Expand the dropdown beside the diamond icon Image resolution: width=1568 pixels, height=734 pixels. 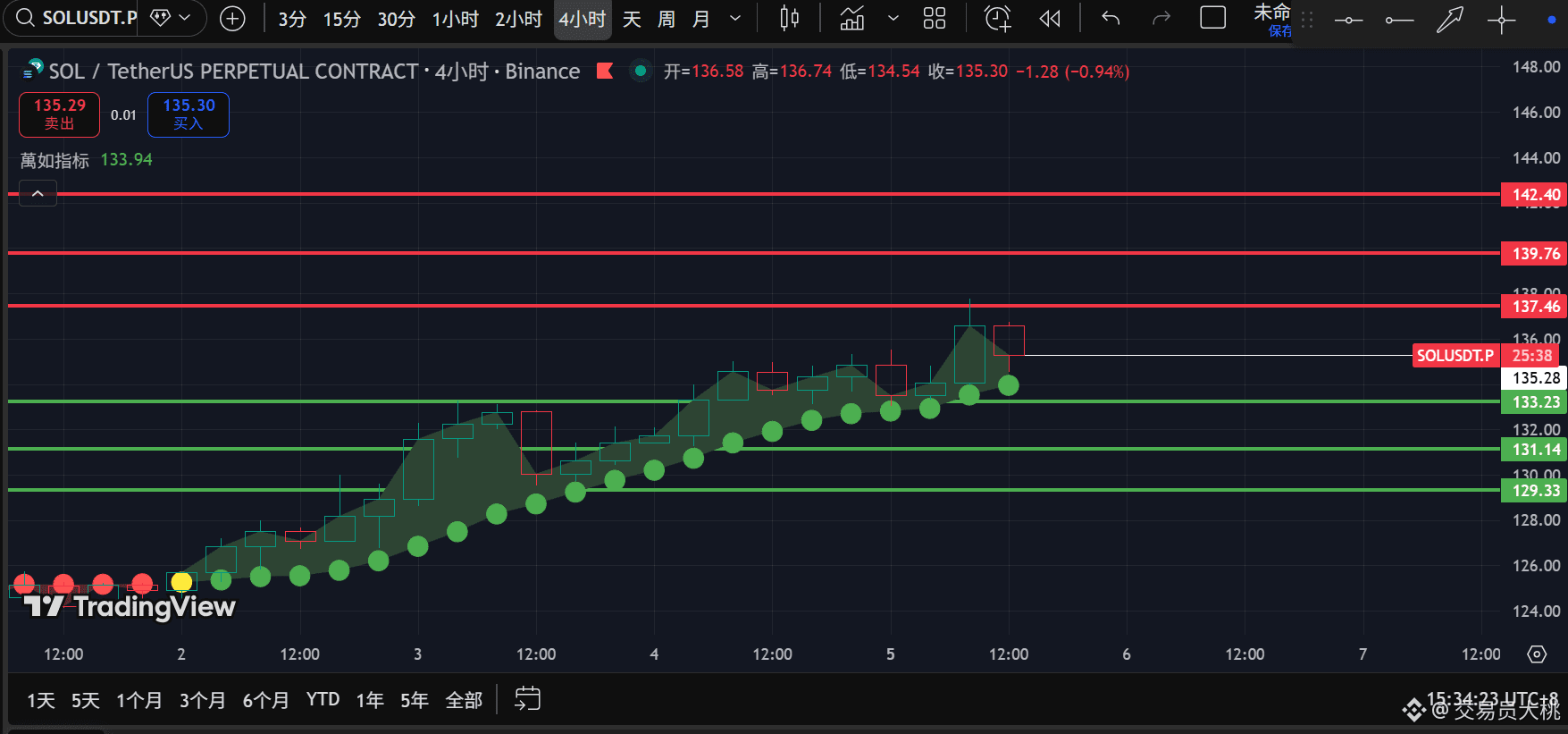(x=186, y=18)
